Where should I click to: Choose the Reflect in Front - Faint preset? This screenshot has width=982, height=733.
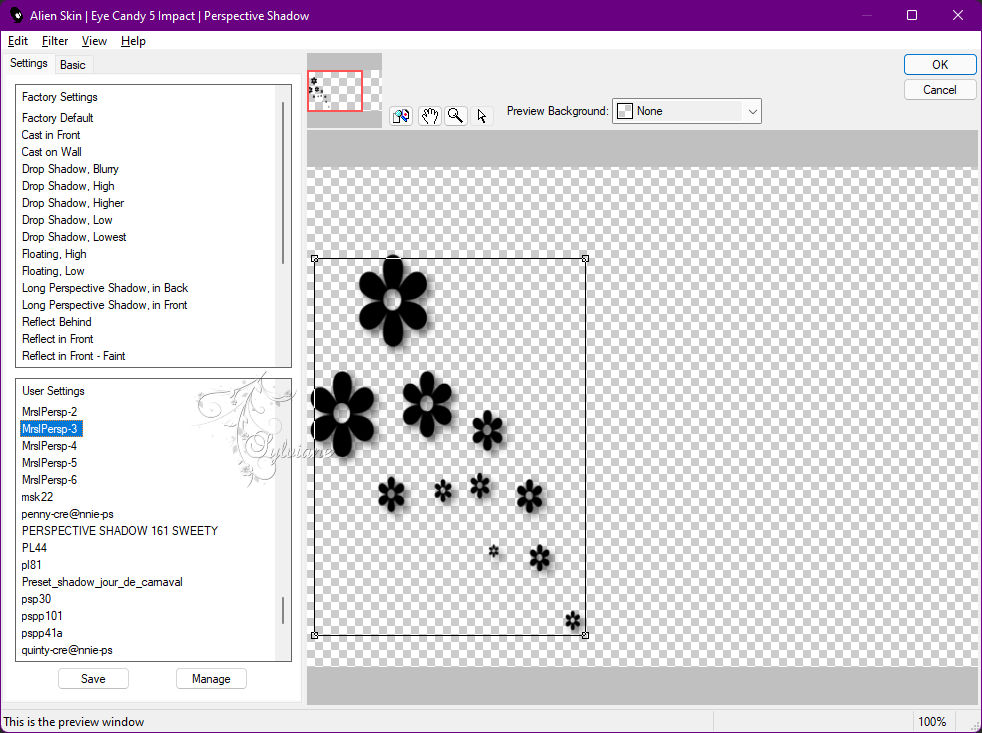tap(73, 356)
